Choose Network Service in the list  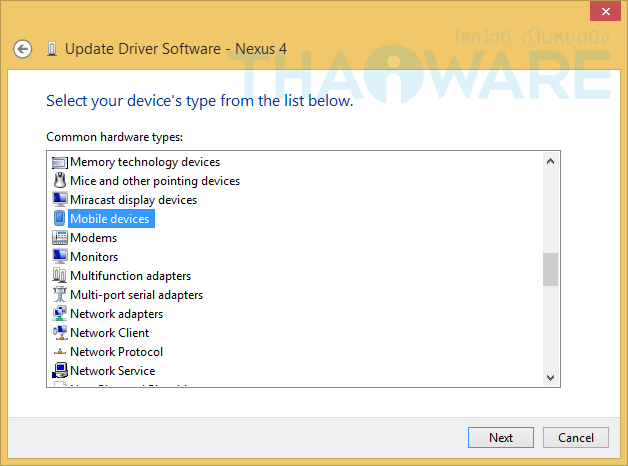click(112, 371)
